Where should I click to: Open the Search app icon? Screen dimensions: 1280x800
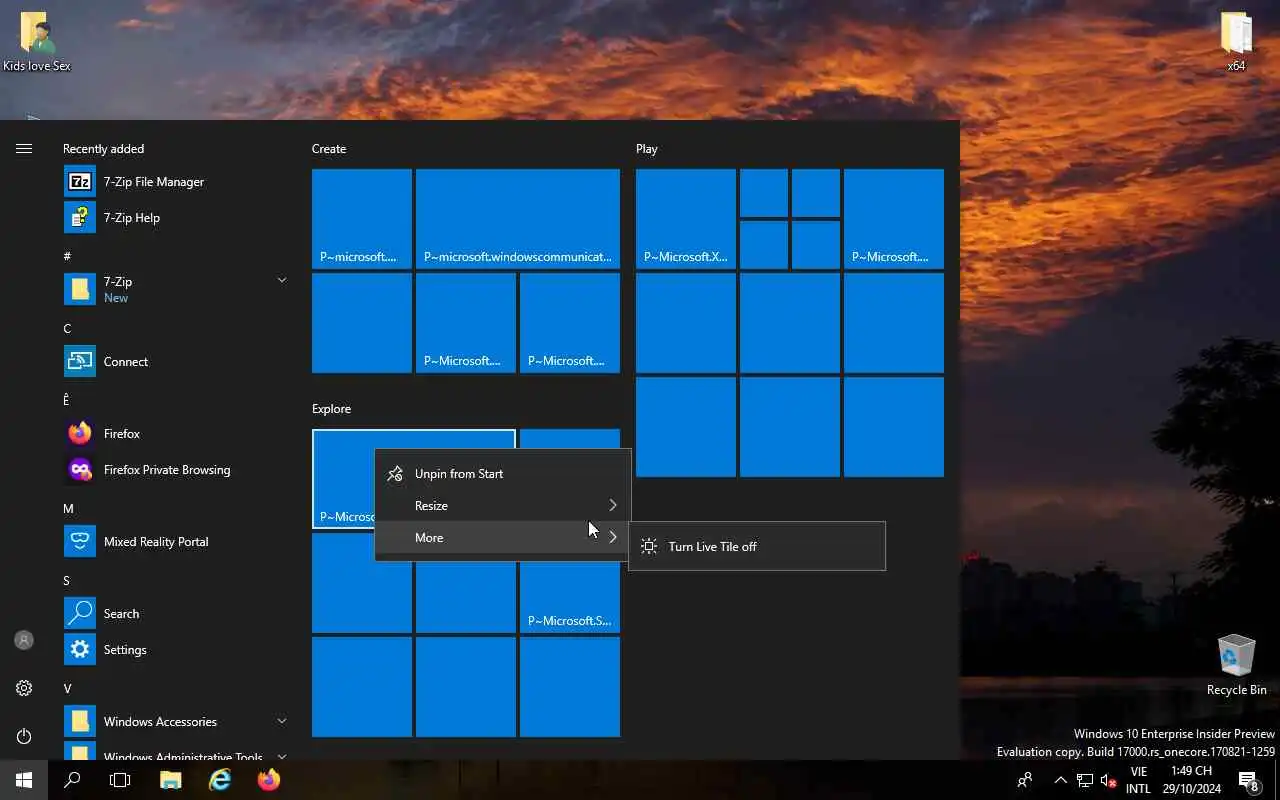point(80,613)
